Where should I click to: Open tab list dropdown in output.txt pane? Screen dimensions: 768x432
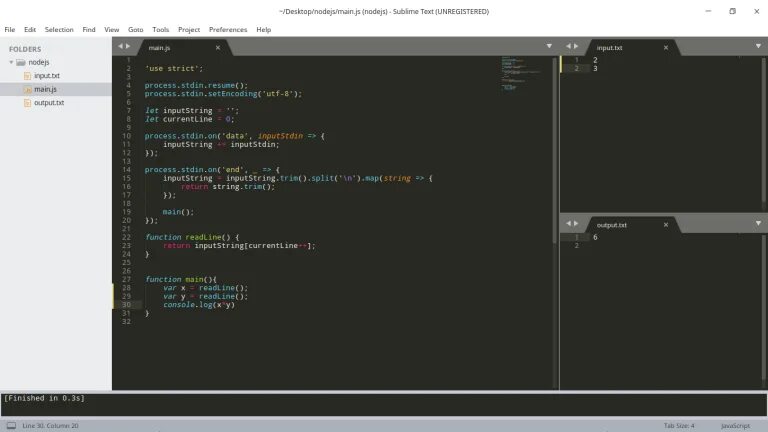pos(758,223)
